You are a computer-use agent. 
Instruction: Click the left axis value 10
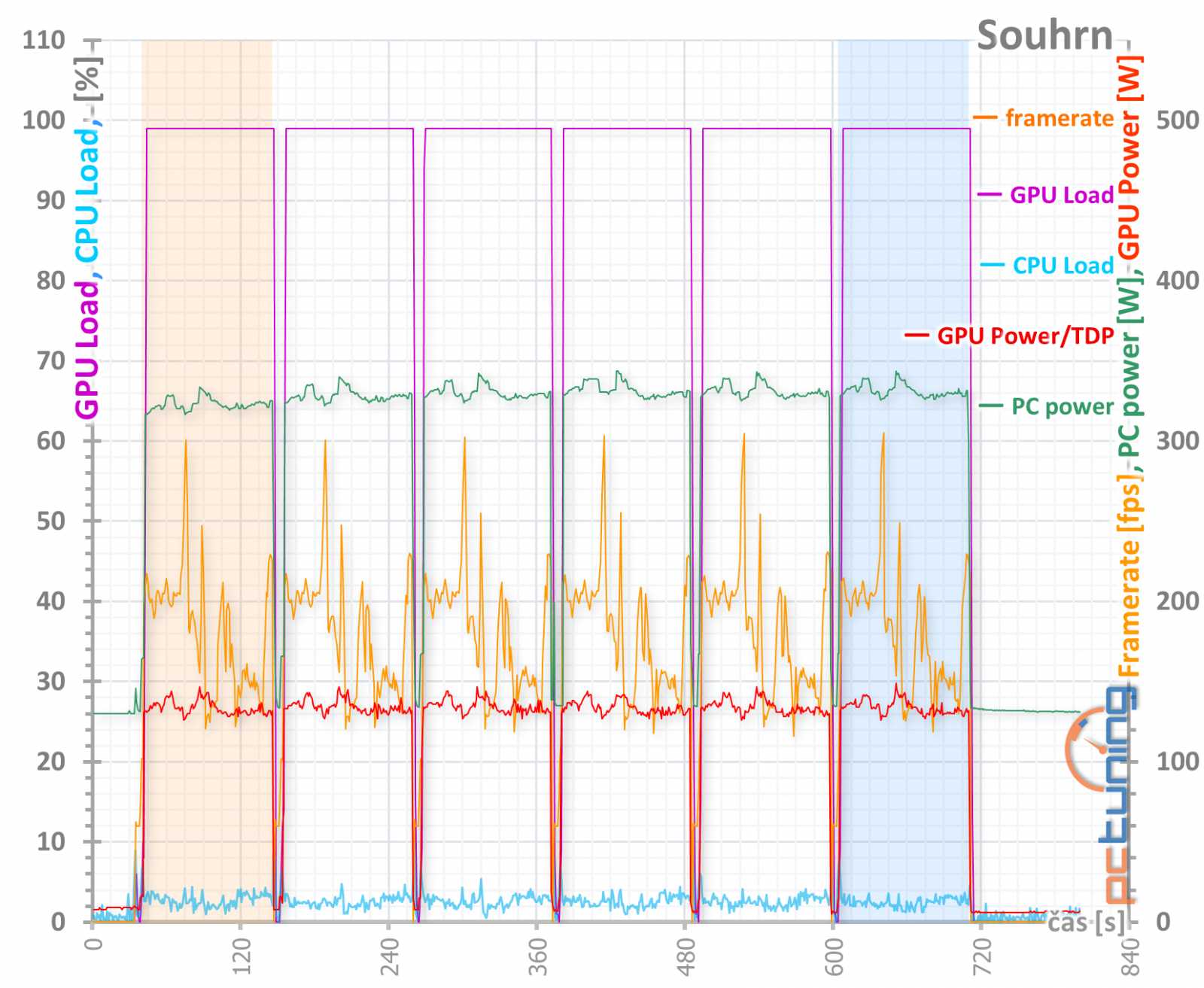pyautogui.click(x=50, y=841)
